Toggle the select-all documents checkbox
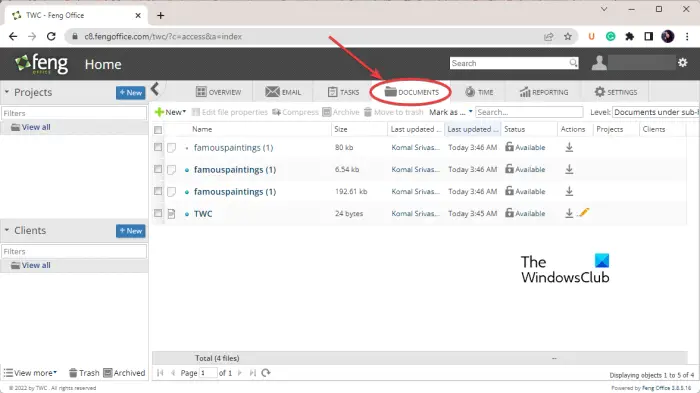700x393 pixels. tap(158, 130)
